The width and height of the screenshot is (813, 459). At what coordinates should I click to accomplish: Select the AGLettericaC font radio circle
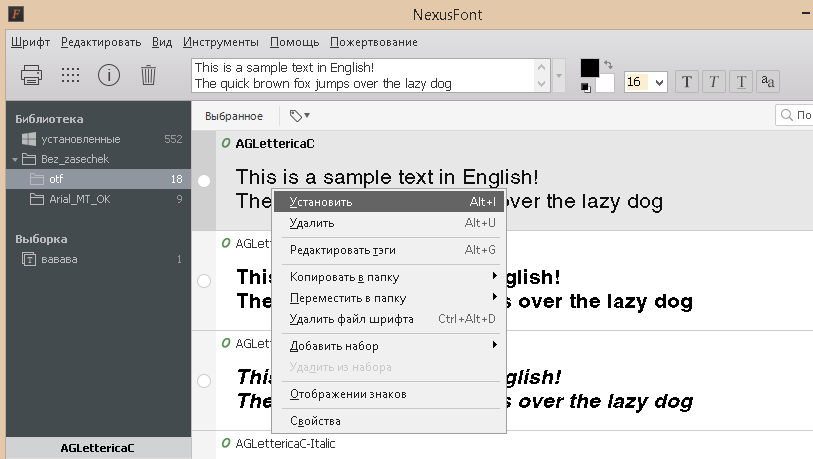(x=204, y=181)
